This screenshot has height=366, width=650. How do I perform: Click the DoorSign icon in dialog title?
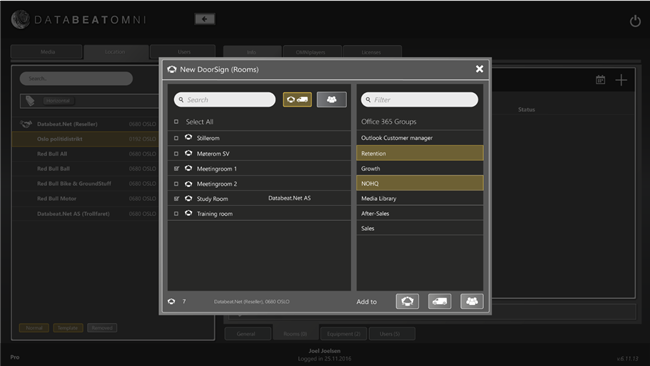click(x=172, y=69)
